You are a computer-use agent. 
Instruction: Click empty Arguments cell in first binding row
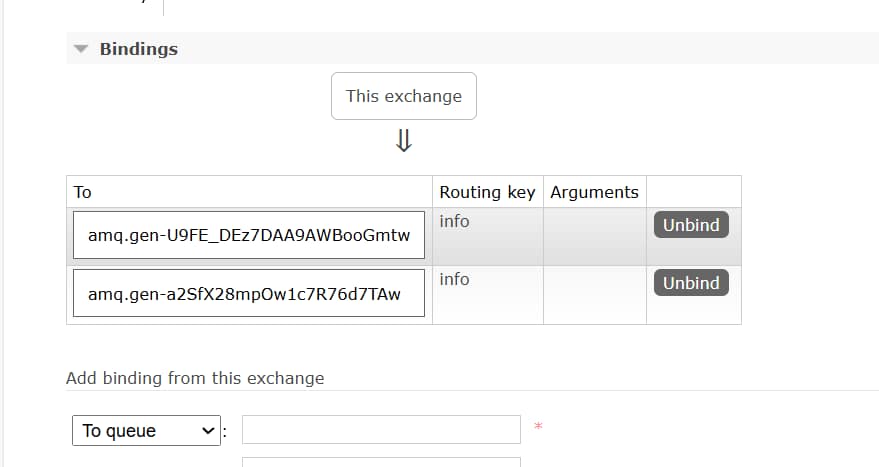tap(594, 236)
